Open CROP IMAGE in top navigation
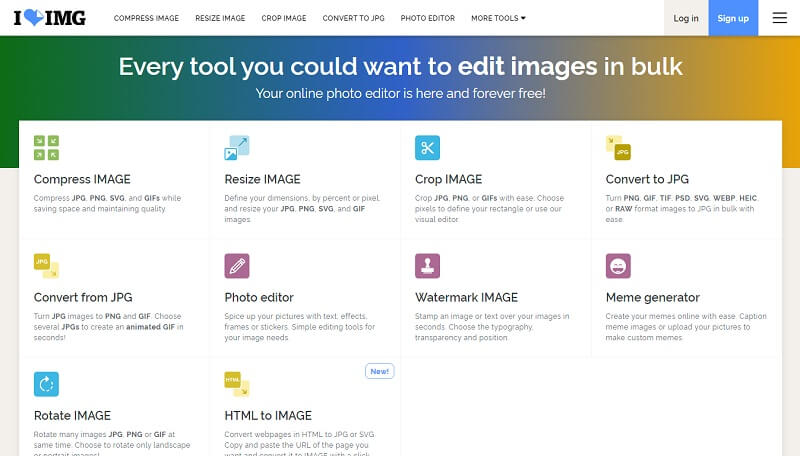Viewport: 800px width, 456px height. coord(284,18)
